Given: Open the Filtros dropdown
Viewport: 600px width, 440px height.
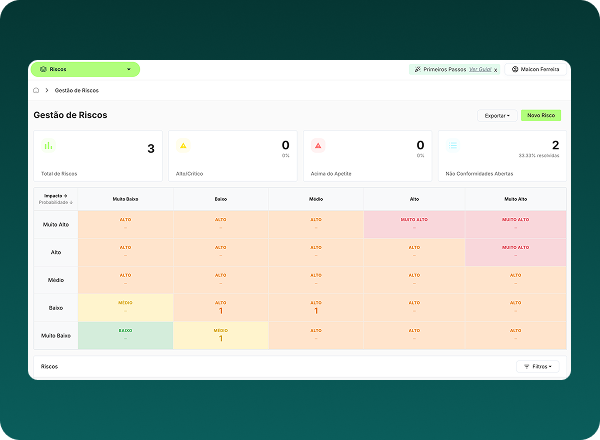Looking at the screenshot, I should [538, 366].
